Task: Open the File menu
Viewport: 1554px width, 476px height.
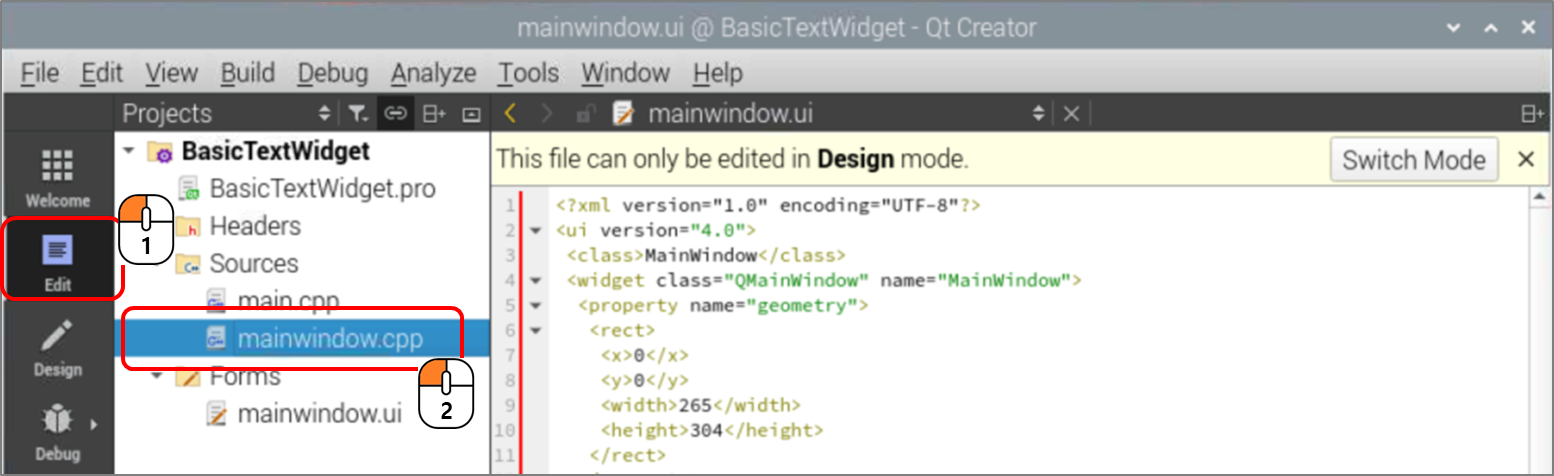Action: pyautogui.click(x=40, y=73)
